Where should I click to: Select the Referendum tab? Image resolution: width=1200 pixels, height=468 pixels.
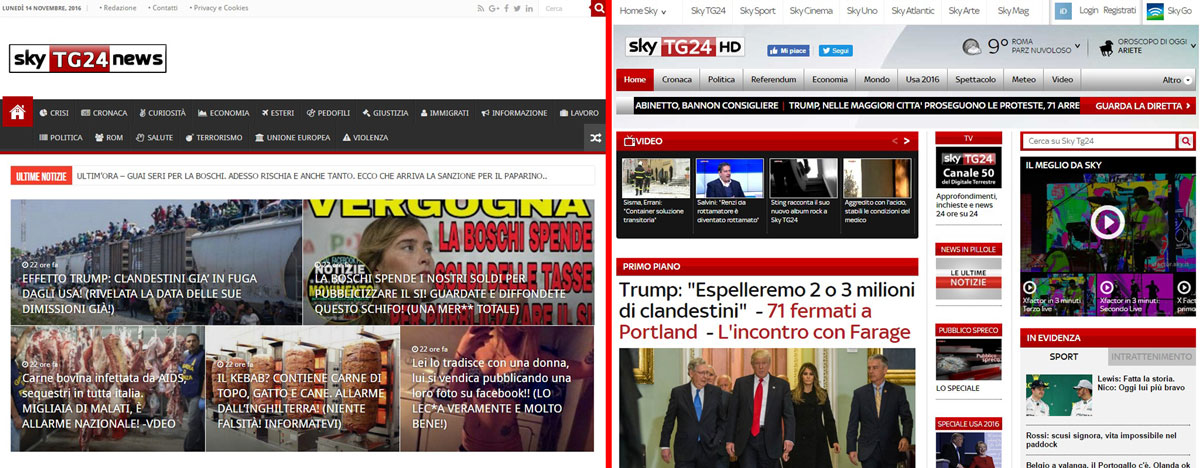[x=773, y=79]
